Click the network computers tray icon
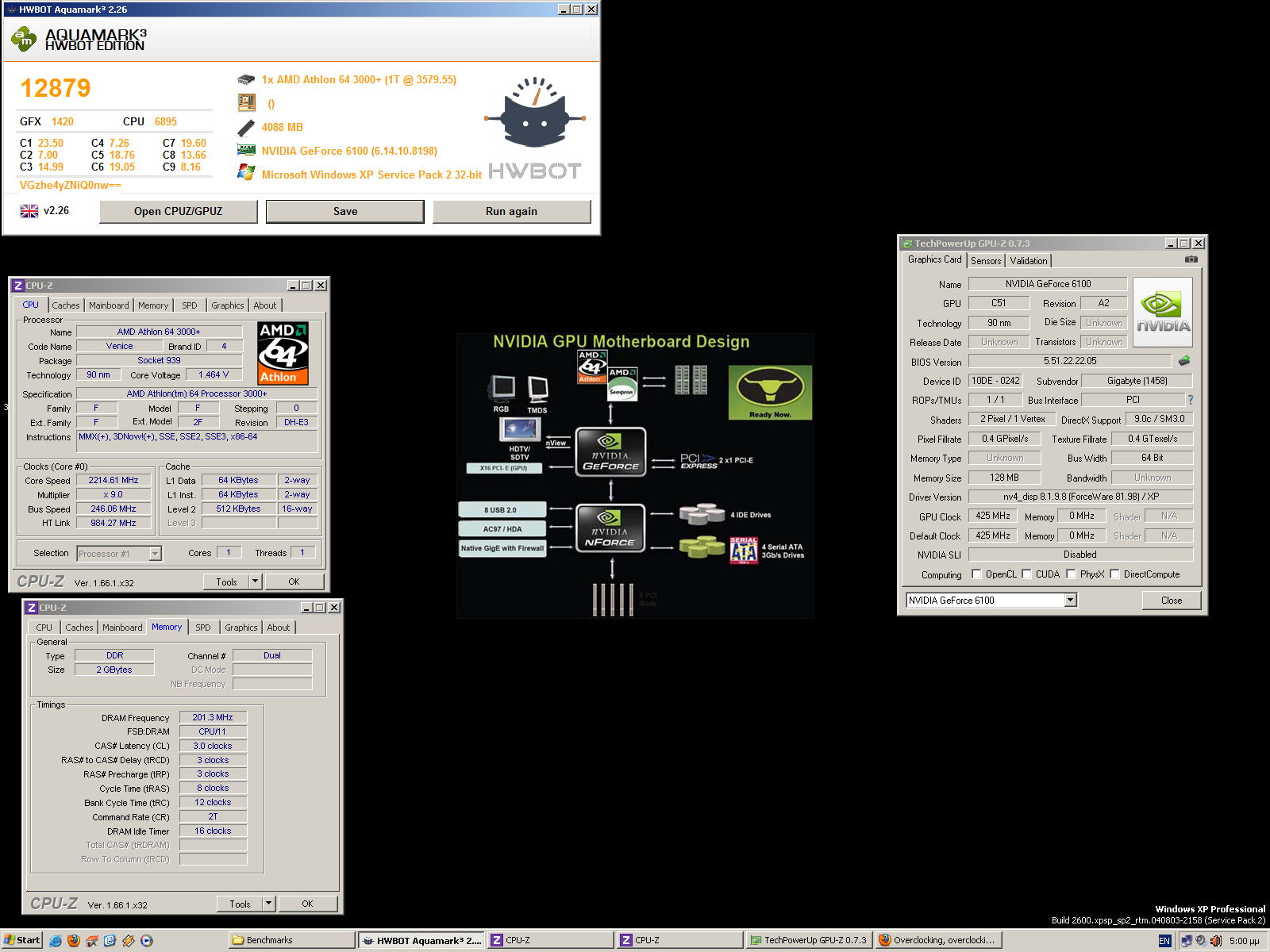The image size is (1270, 952). [x=1187, y=941]
